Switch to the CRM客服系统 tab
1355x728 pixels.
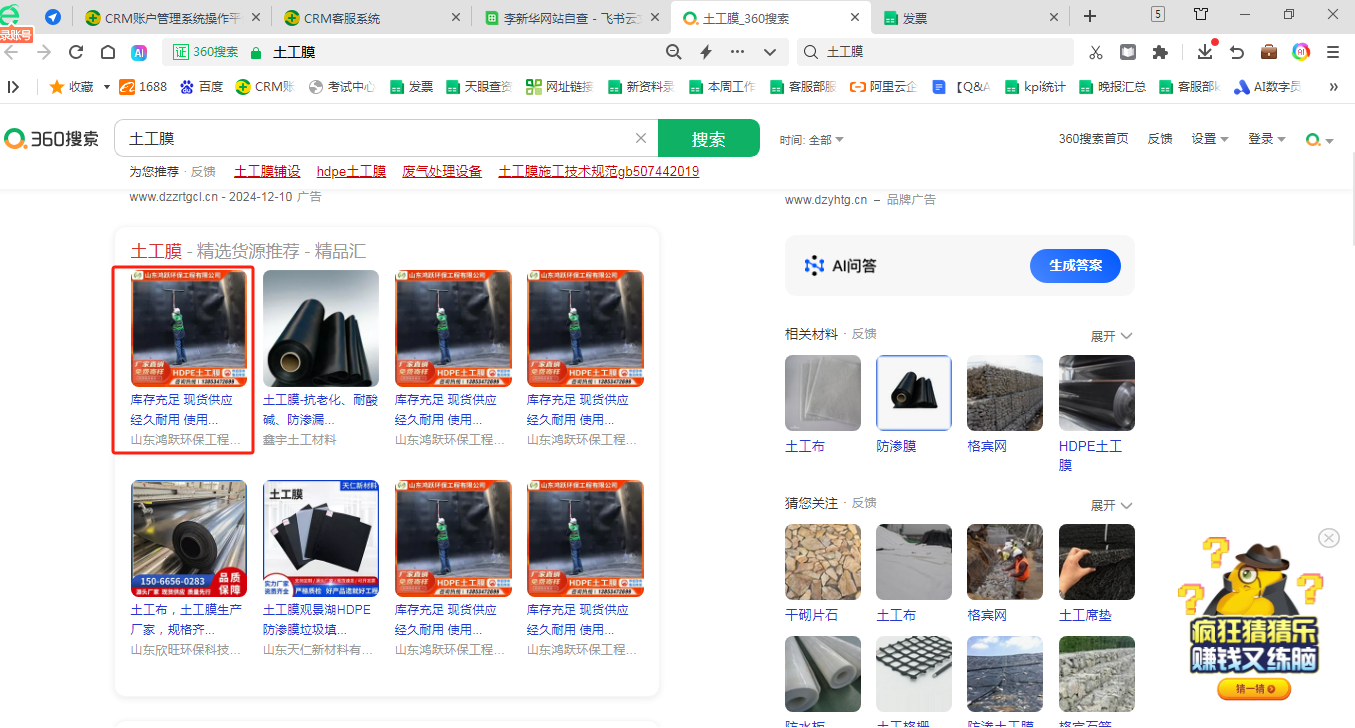(342, 18)
